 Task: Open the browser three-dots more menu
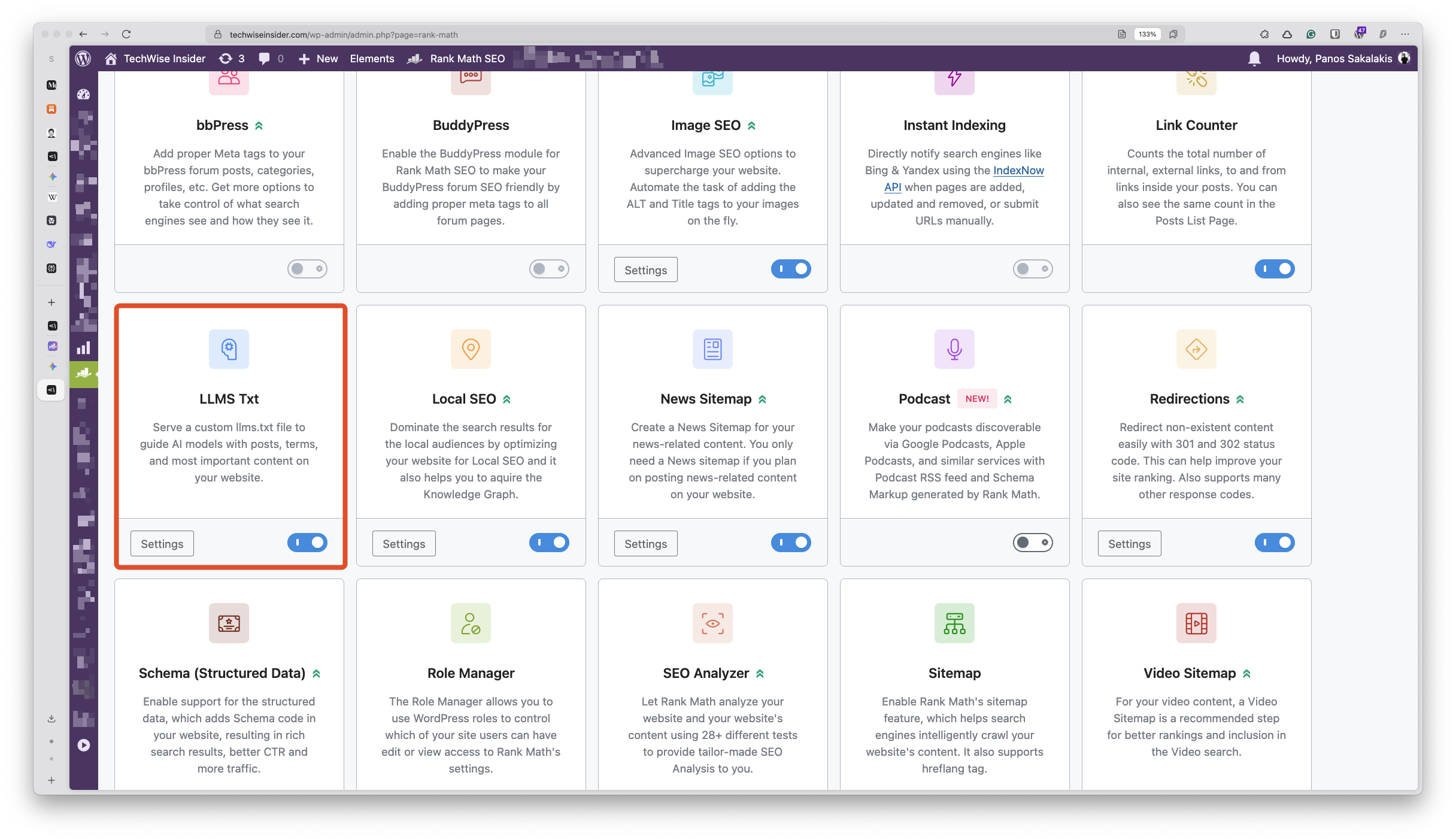1405,34
